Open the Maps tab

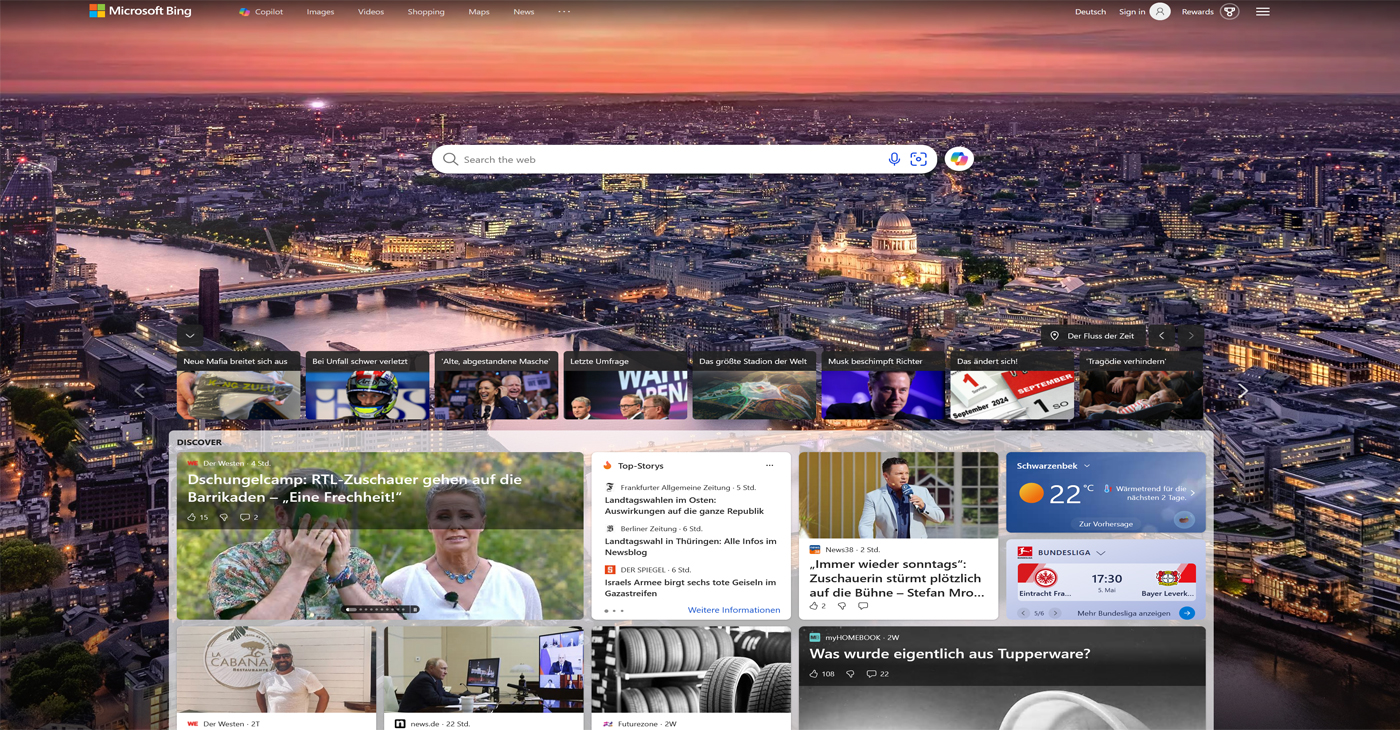479,12
